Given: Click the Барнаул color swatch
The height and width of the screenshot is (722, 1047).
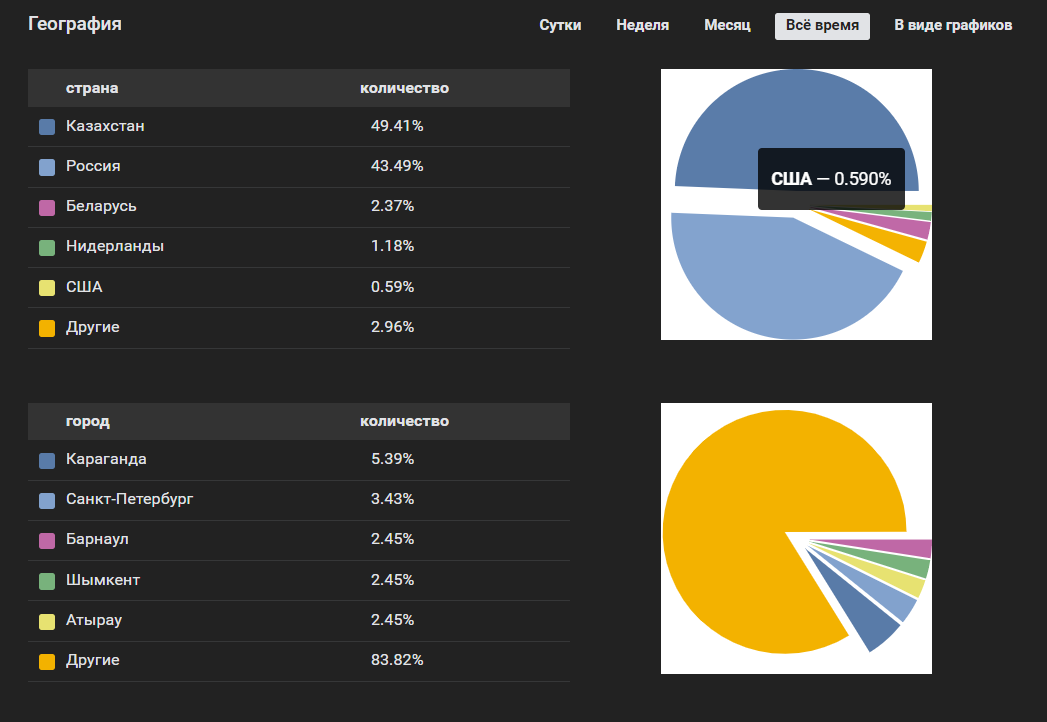Looking at the screenshot, I should [47, 540].
